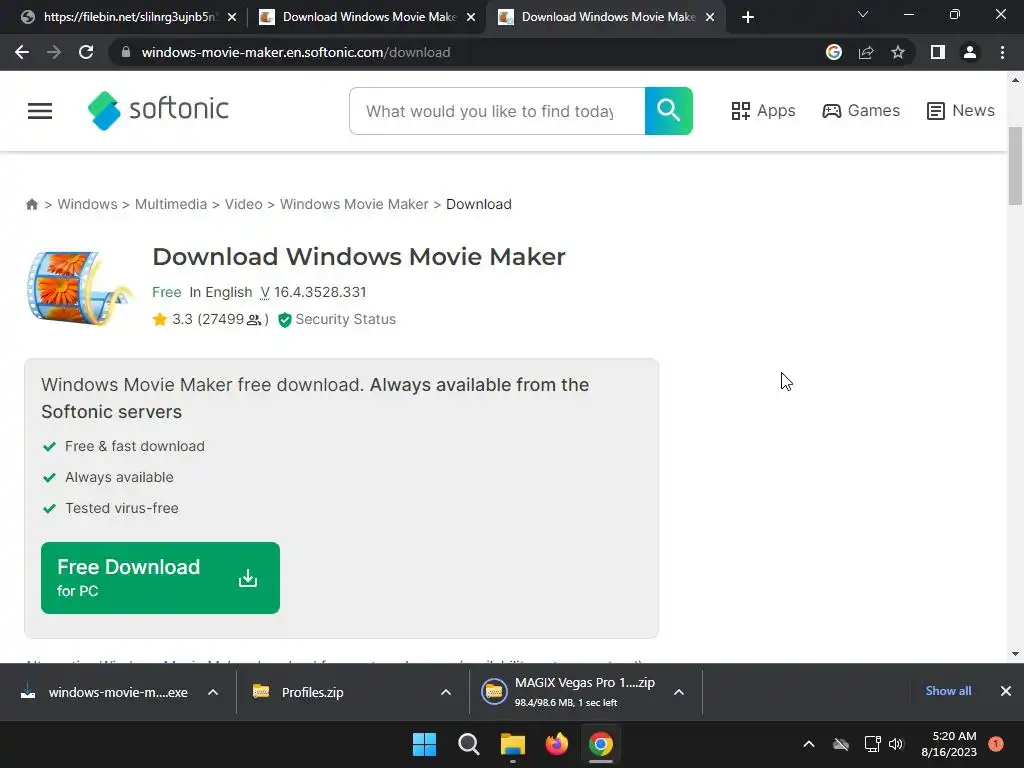
Task: Click the notification badge in the tray
Action: pos(996,744)
